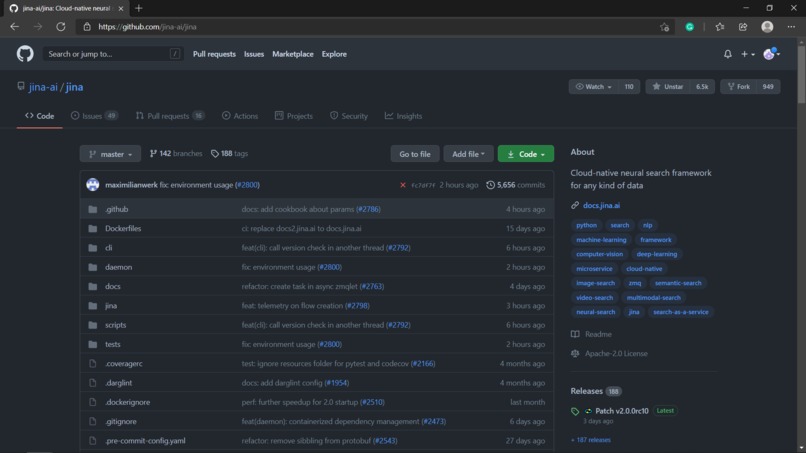Click the Search or jump to field
806x453 pixels.
(112, 53)
